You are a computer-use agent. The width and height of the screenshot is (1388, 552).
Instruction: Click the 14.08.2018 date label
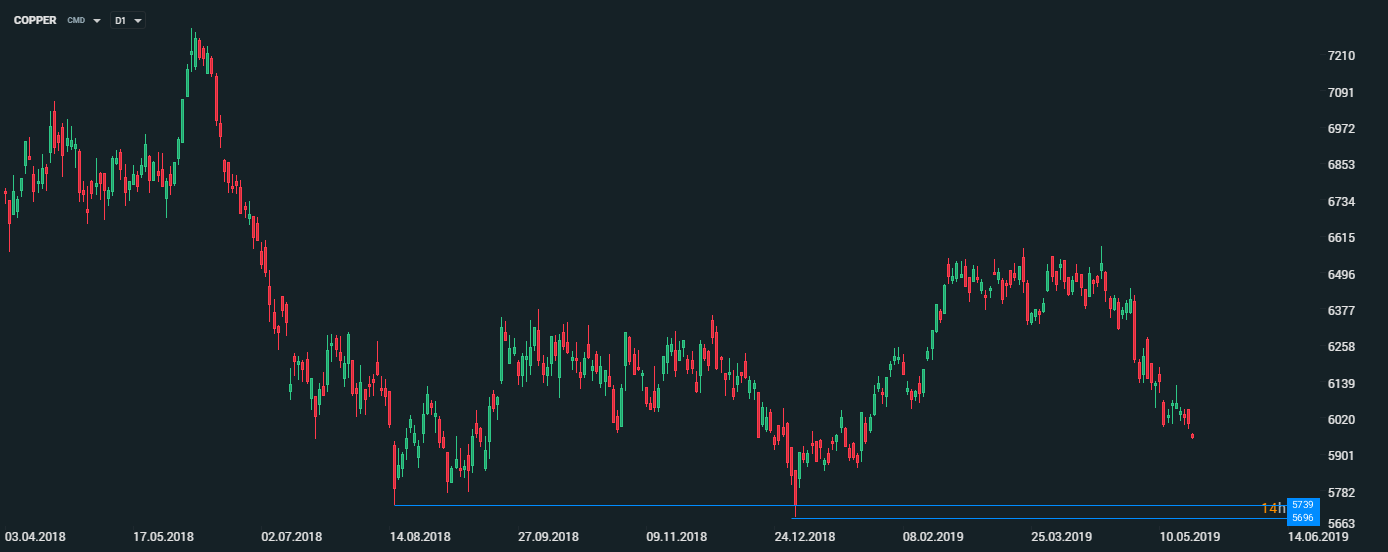pos(420,538)
